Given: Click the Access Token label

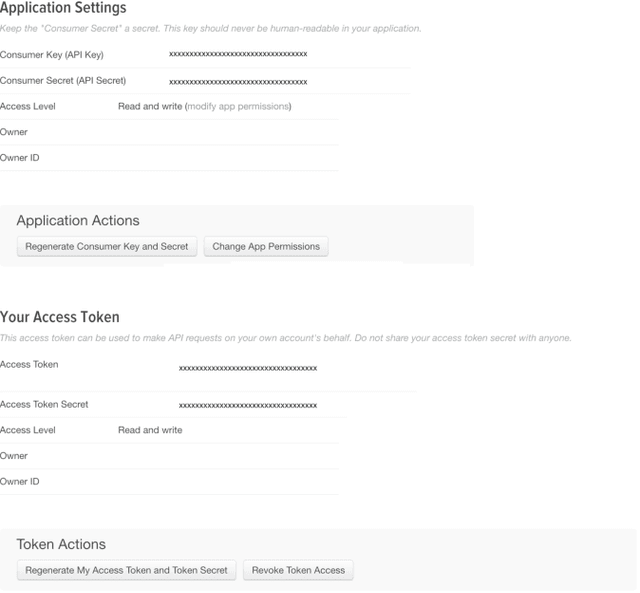Looking at the screenshot, I should pos(29,364).
